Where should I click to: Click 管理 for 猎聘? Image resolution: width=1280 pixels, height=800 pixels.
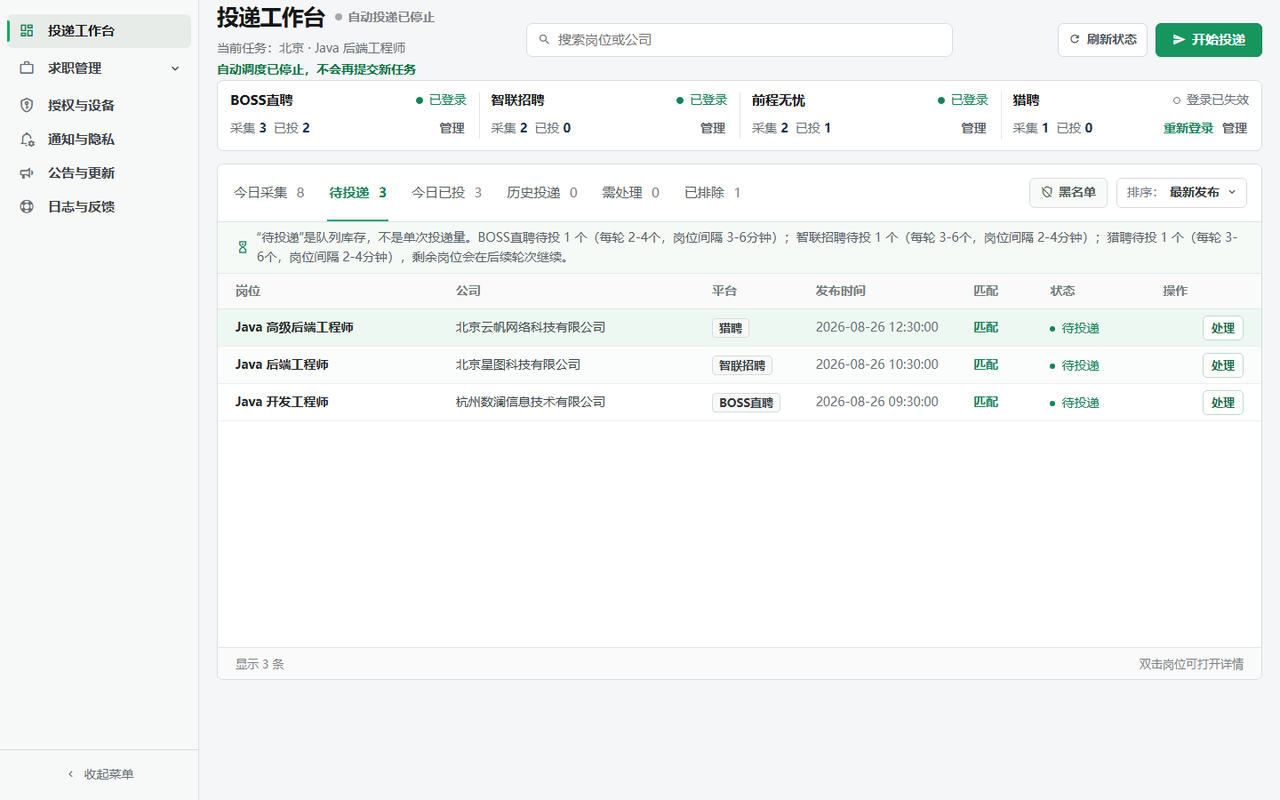click(x=1235, y=128)
